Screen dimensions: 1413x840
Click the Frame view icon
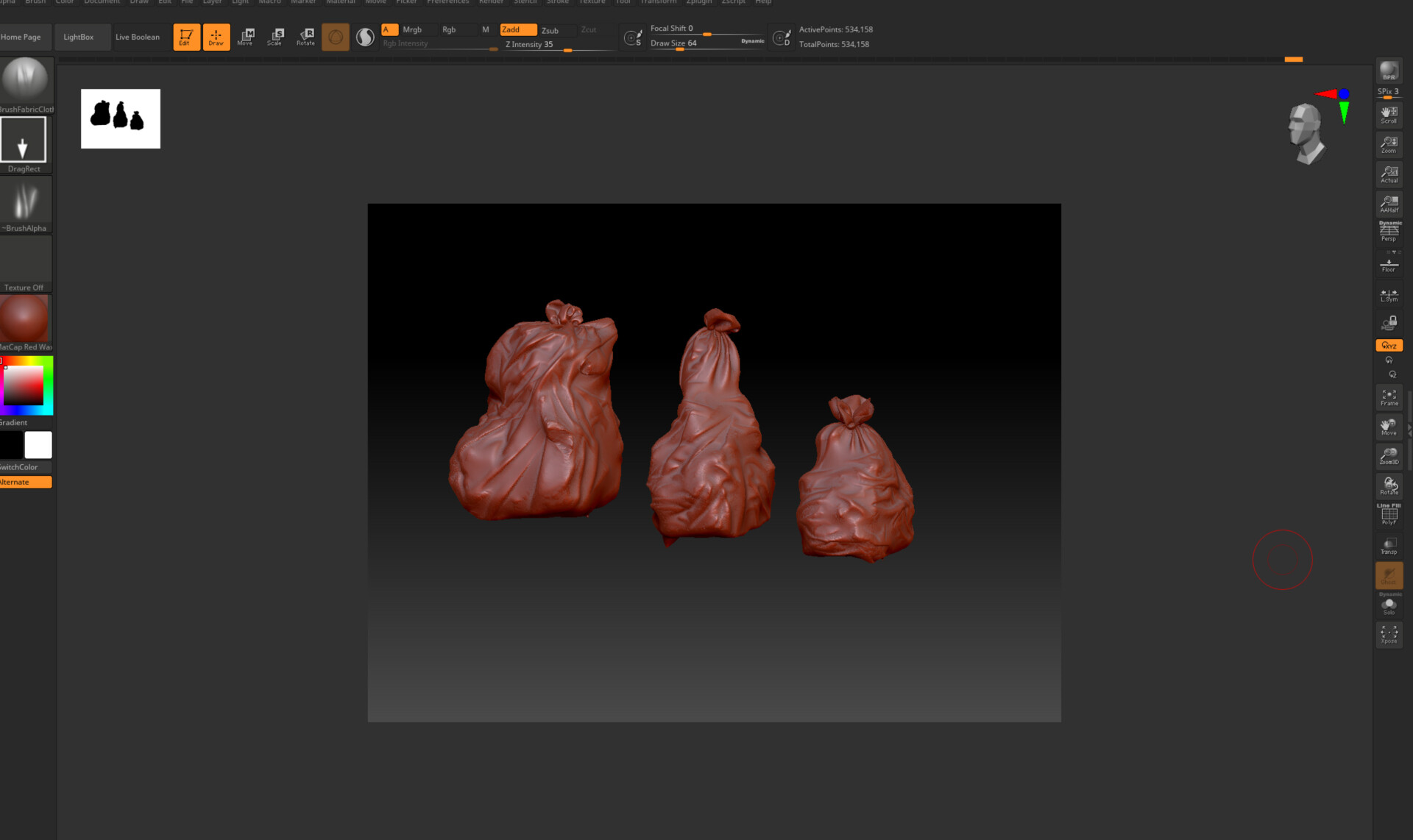[1389, 397]
